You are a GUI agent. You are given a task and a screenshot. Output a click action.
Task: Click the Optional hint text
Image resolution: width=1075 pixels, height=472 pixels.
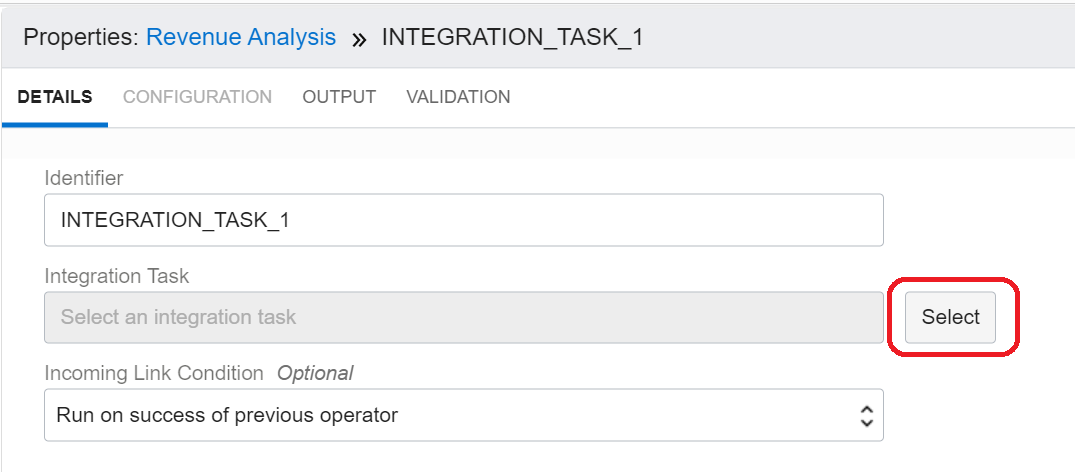[x=315, y=373]
